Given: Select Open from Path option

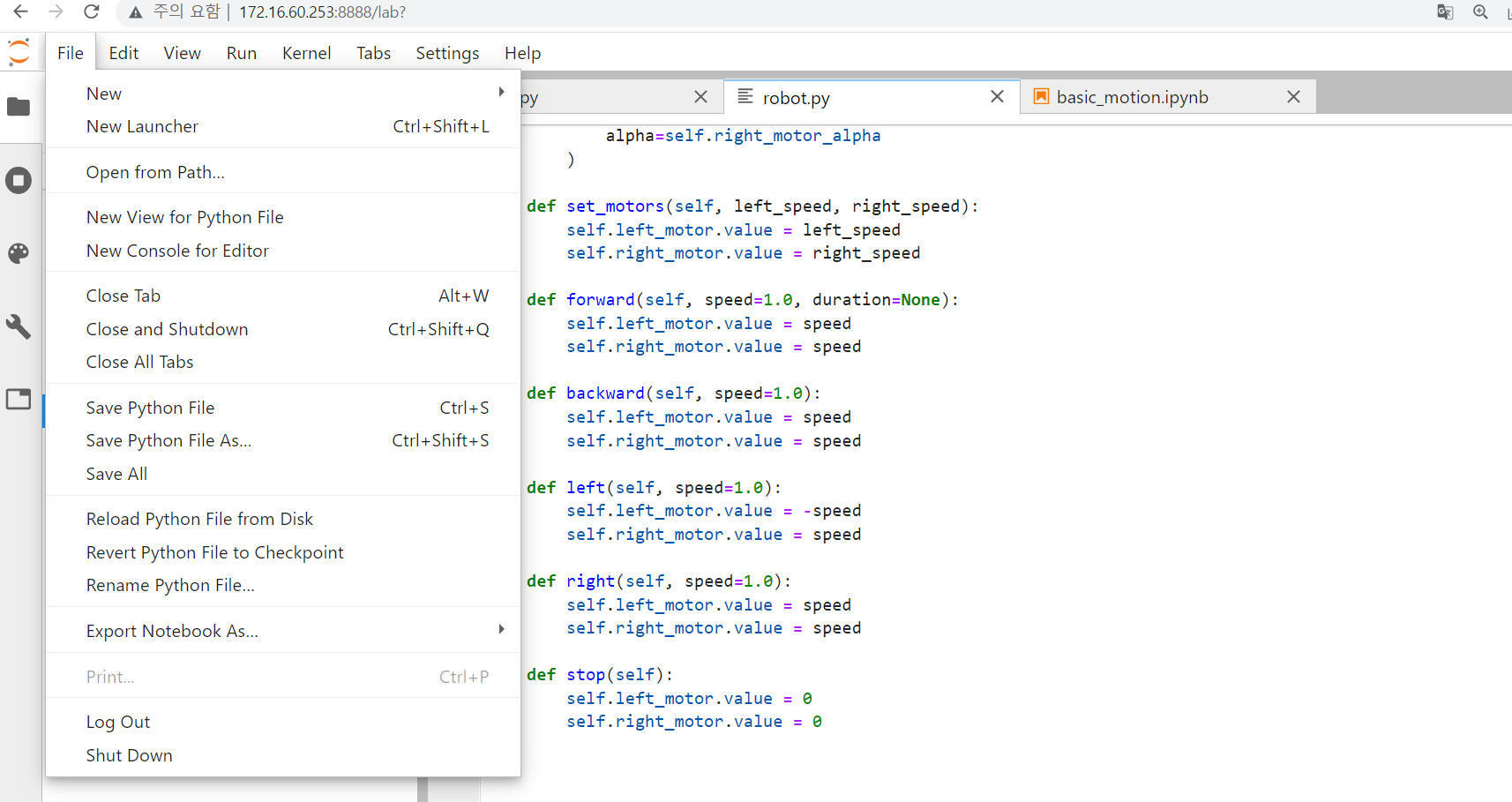Looking at the screenshot, I should [155, 171].
